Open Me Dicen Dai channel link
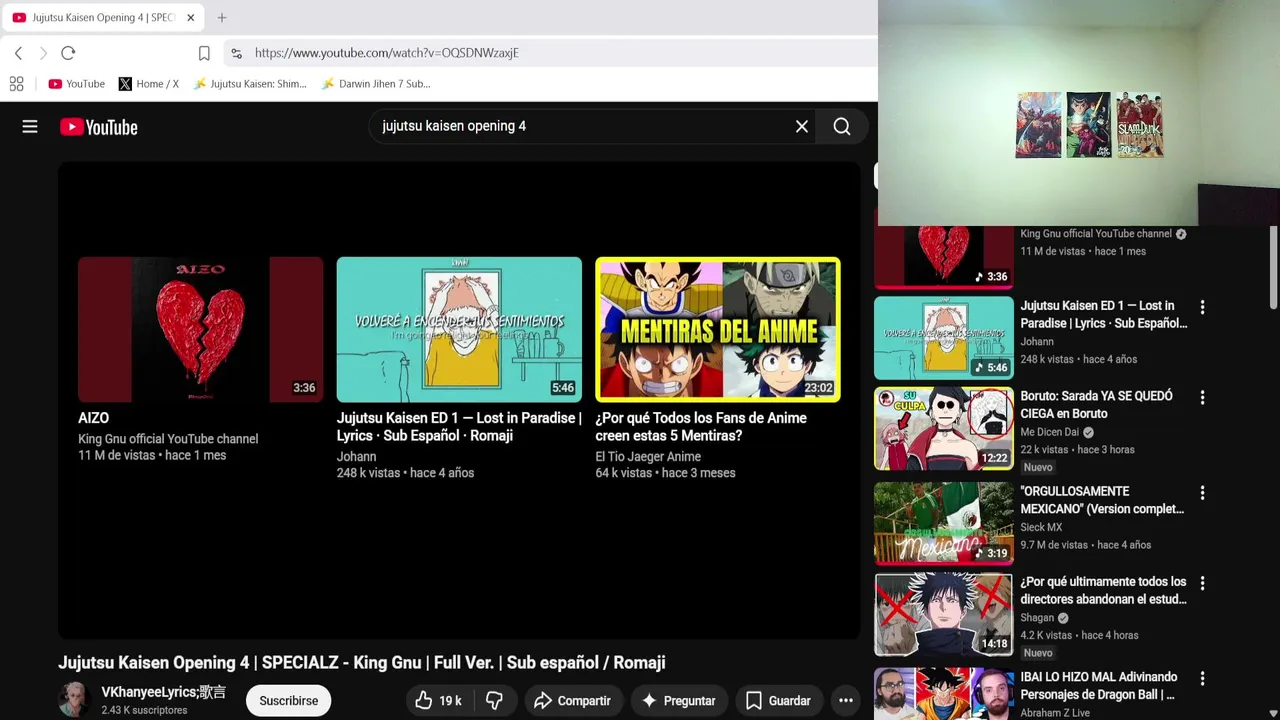1280x720 pixels. 1049,432
